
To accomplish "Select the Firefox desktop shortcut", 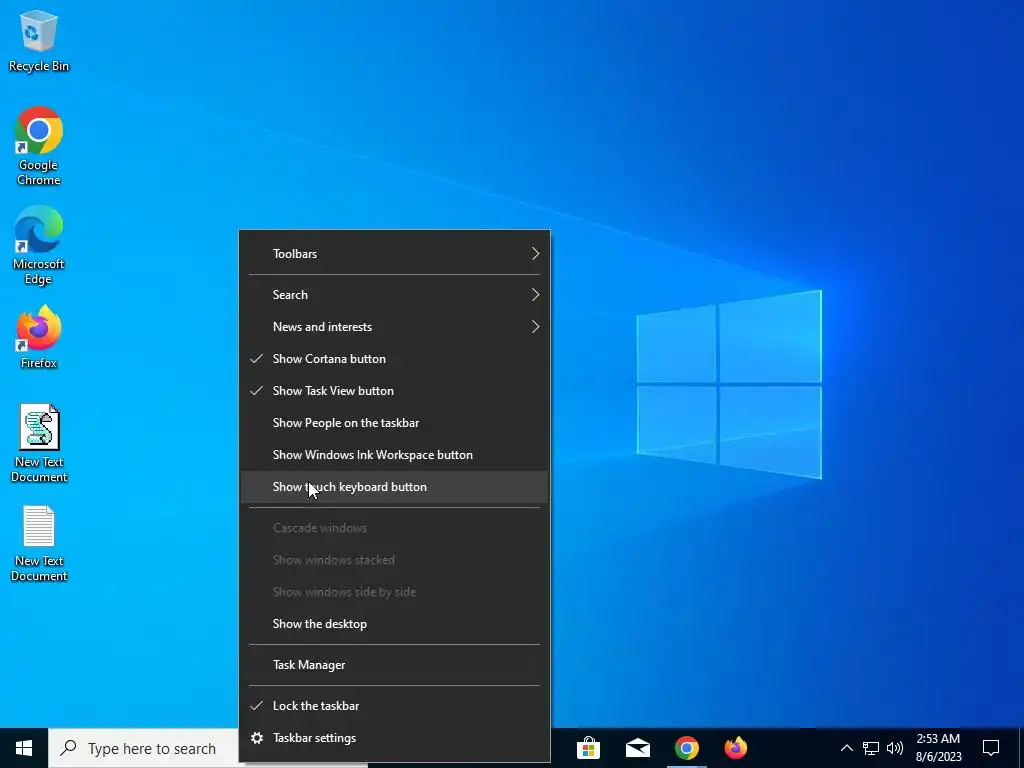I will 39,338.
